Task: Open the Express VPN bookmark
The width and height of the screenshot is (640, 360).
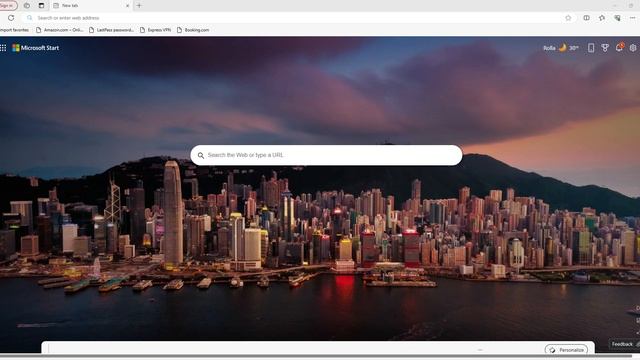Action: (156, 30)
